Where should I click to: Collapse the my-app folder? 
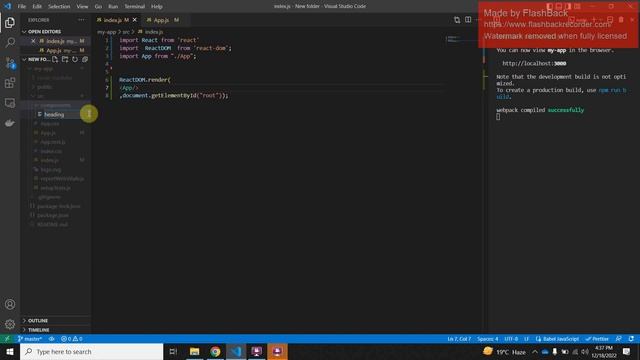click(55, 69)
